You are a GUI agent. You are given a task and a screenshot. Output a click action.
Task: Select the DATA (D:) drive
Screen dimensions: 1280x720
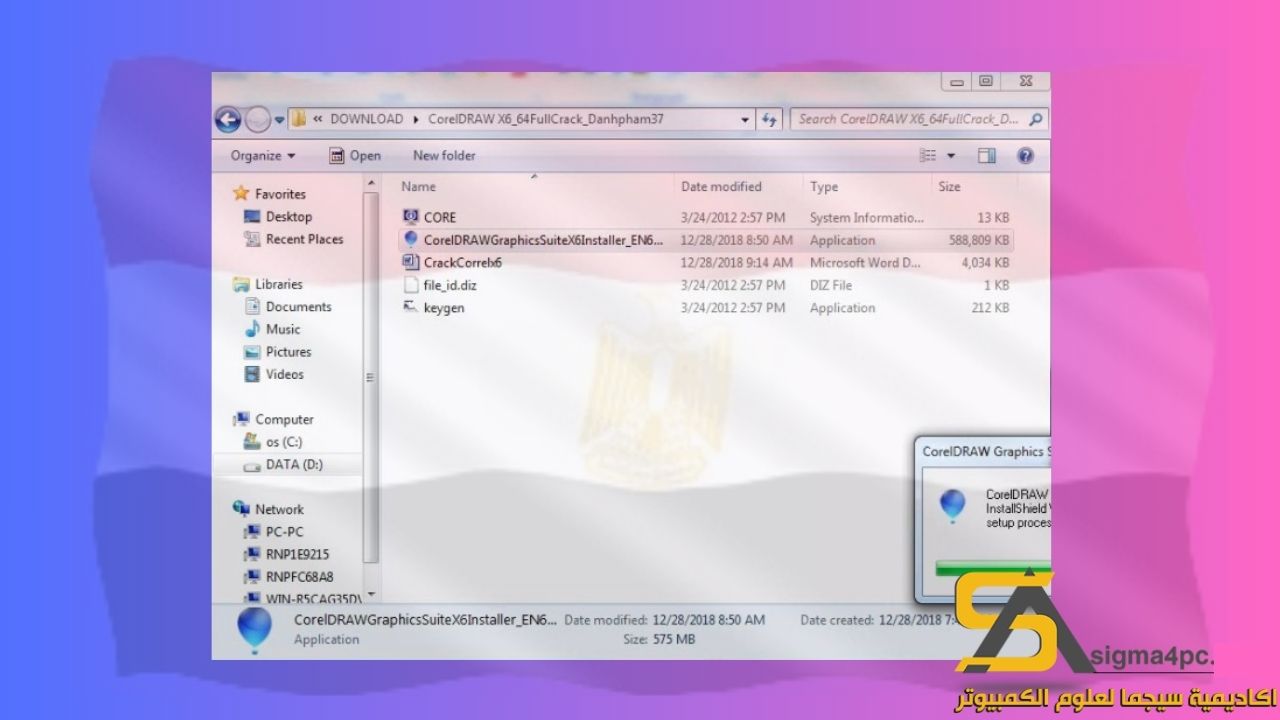point(294,465)
